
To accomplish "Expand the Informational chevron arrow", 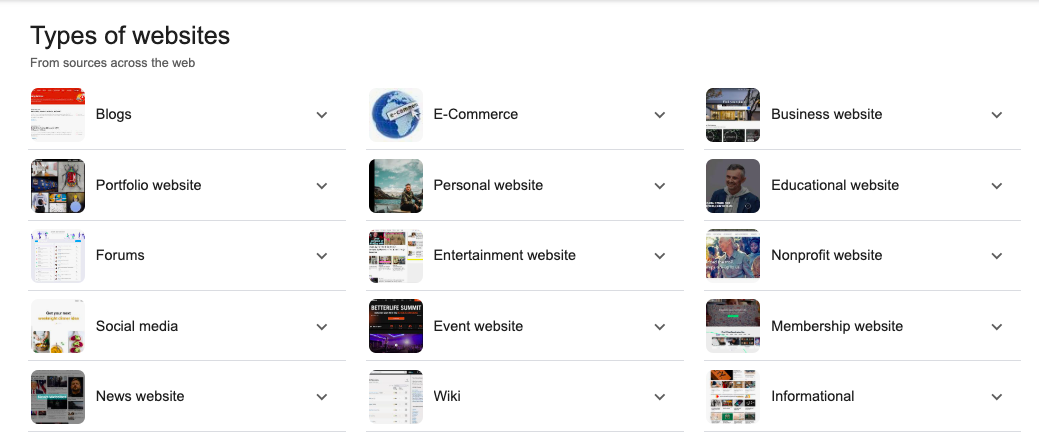I will (997, 397).
